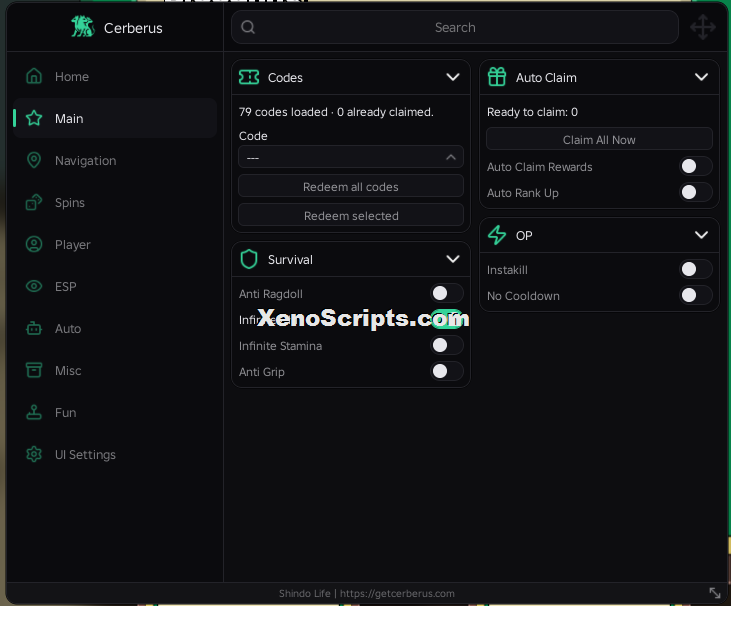Collapse the Survival section chevron

coord(453,259)
